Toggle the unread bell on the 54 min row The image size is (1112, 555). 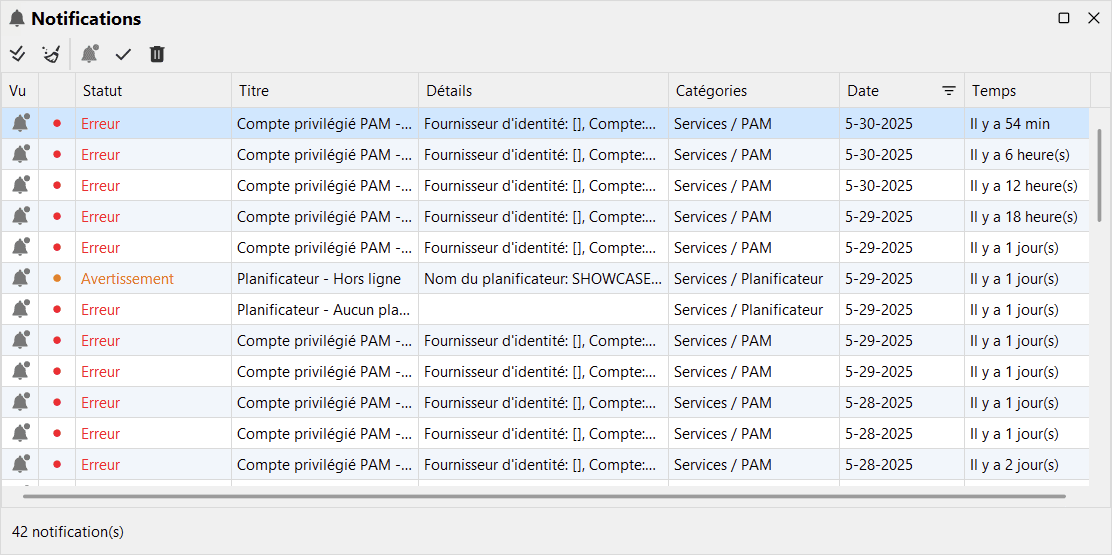click(20, 124)
